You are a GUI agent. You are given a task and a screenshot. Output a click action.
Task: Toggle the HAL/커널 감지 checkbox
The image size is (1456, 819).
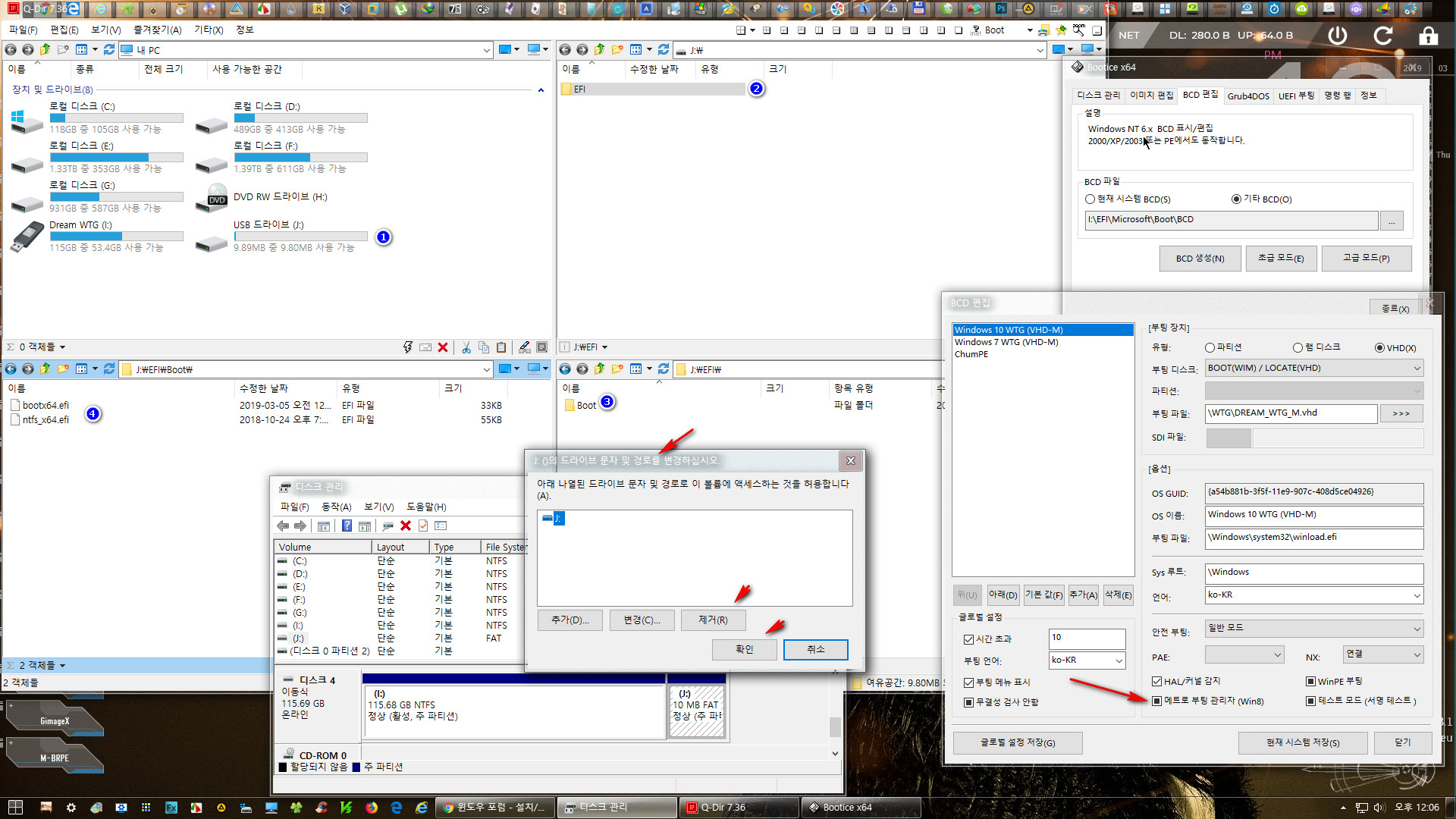click(1156, 681)
